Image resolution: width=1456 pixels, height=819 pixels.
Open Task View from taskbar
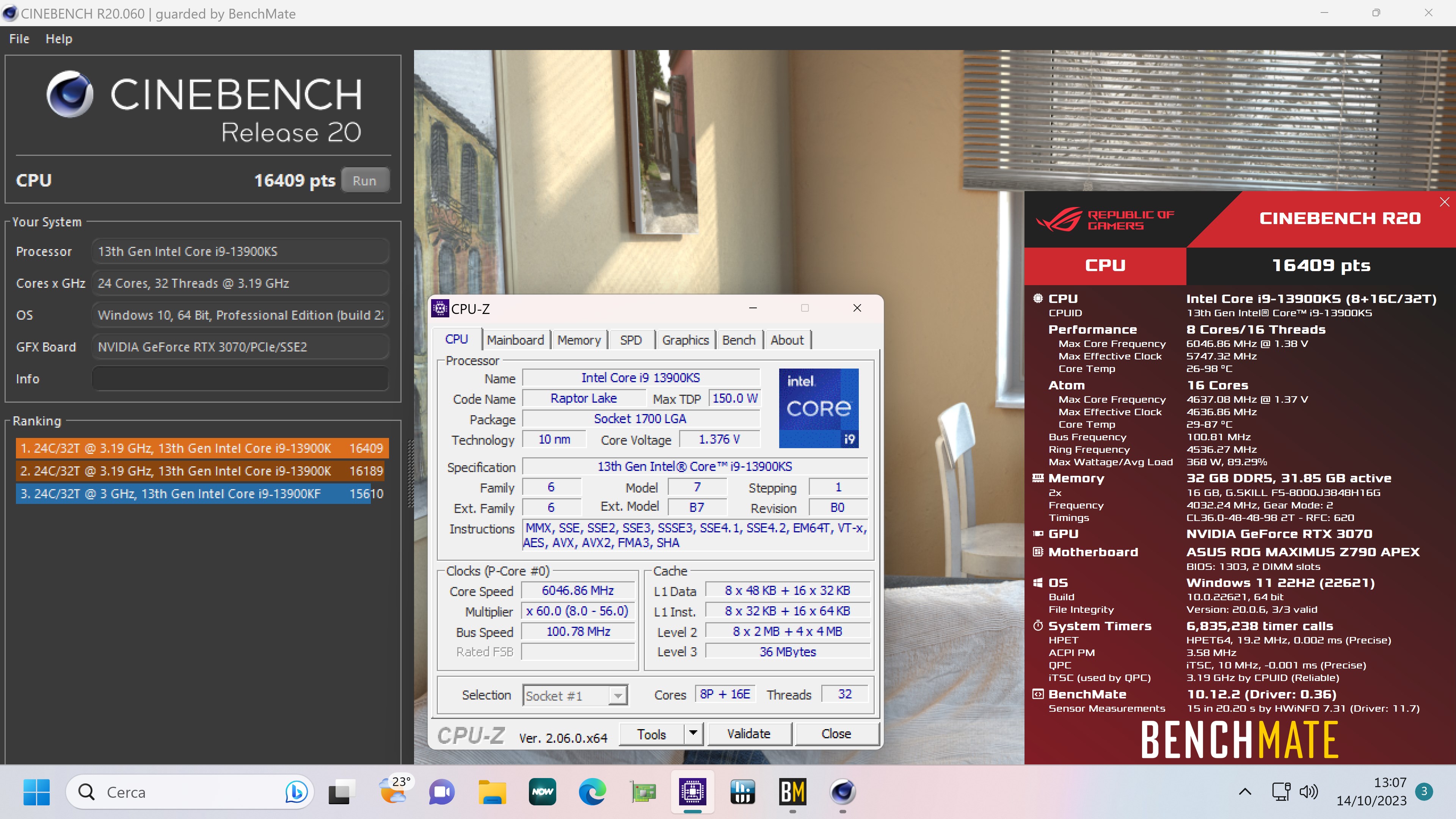coord(341,792)
